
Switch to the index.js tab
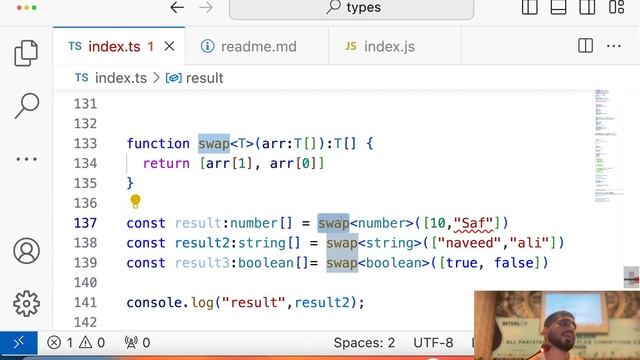(x=394, y=46)
